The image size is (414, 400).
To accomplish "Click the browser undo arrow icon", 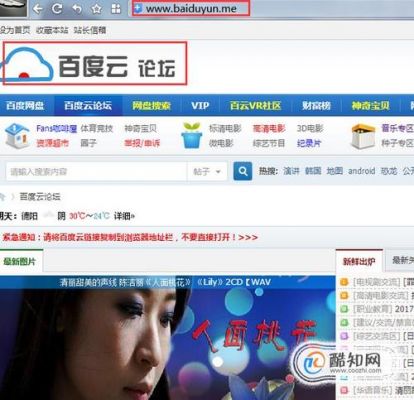I will pos(77,9).
